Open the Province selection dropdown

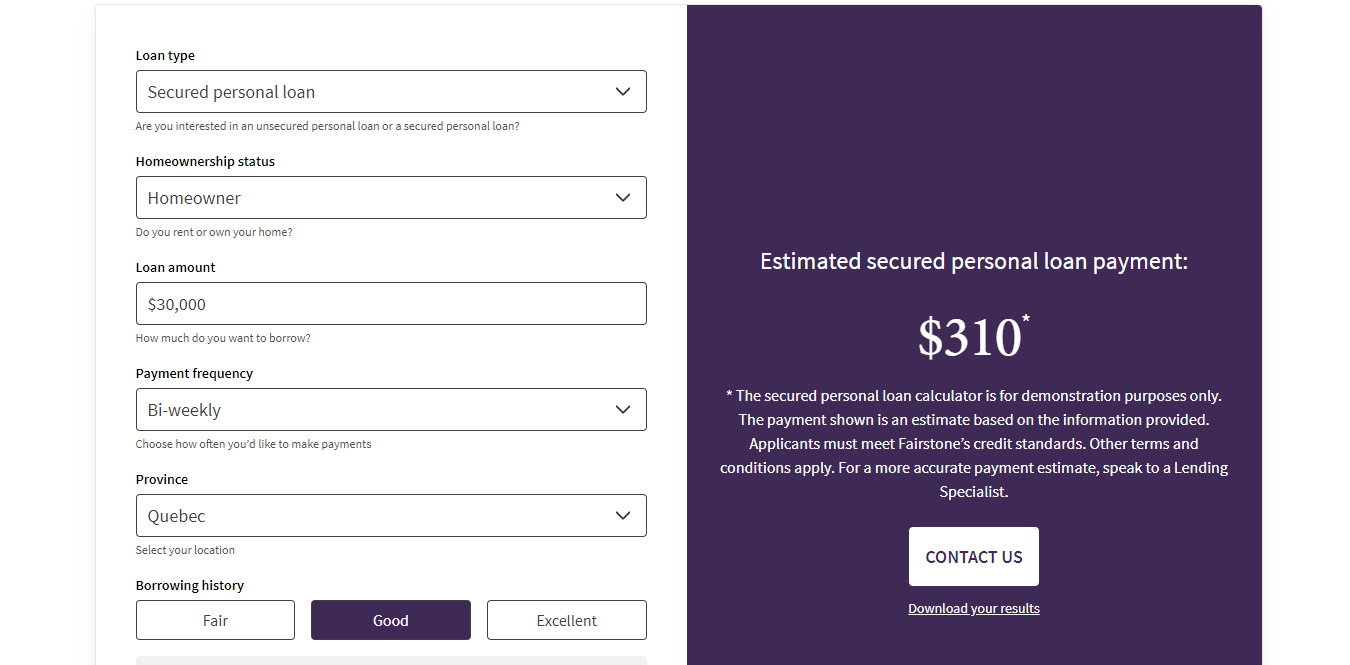tap(391, 515)
